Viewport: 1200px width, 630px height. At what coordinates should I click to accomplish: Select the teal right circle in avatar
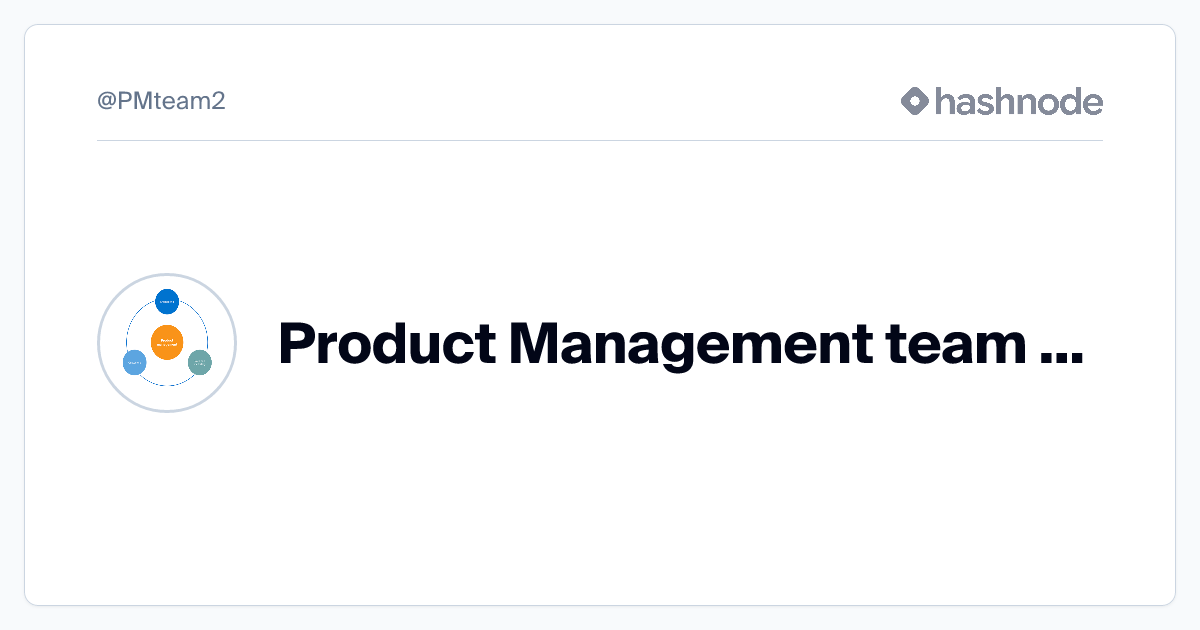(x=200, y=362)
